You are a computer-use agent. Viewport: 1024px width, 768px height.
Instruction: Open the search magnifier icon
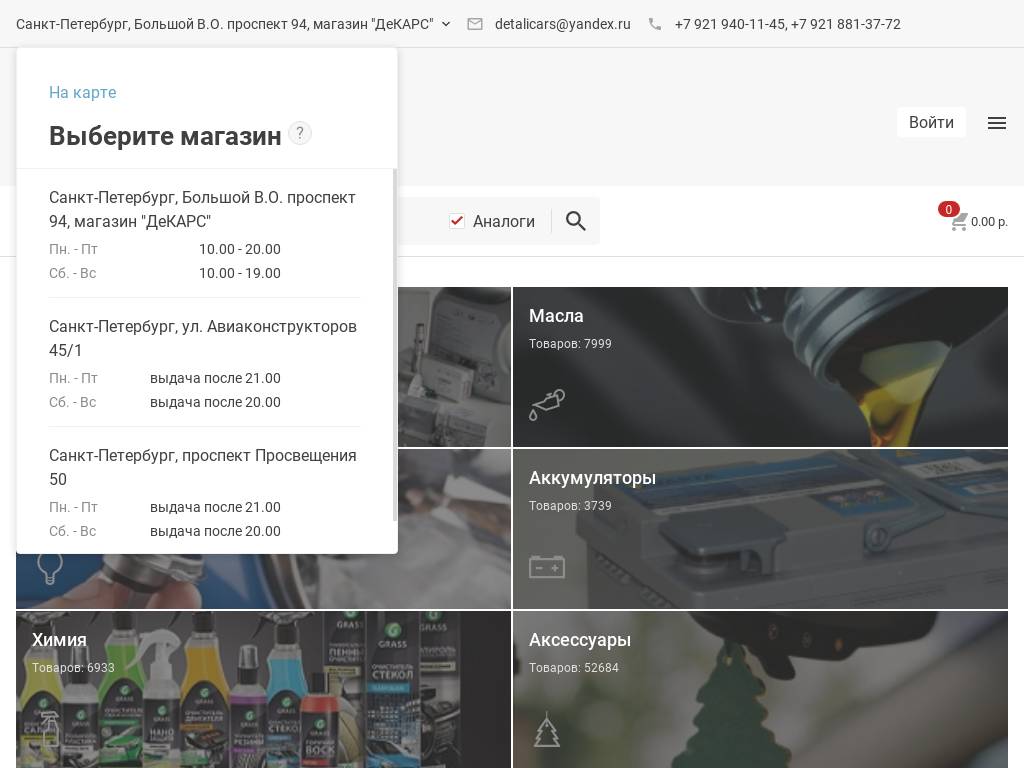(x=576, y=221)
